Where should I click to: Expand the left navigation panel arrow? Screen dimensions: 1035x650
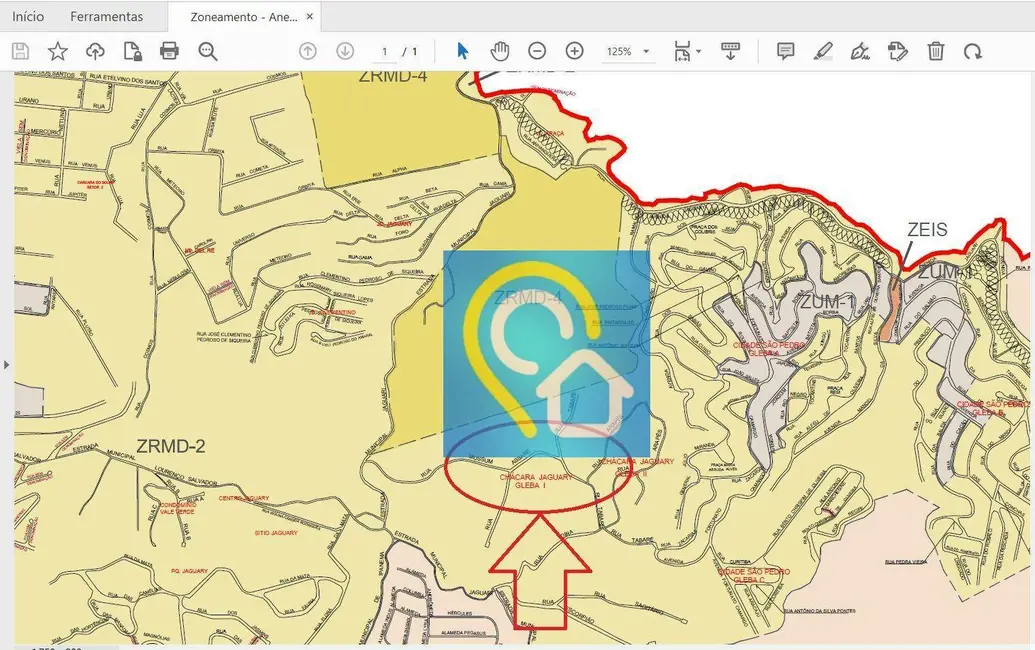point(7,364)
